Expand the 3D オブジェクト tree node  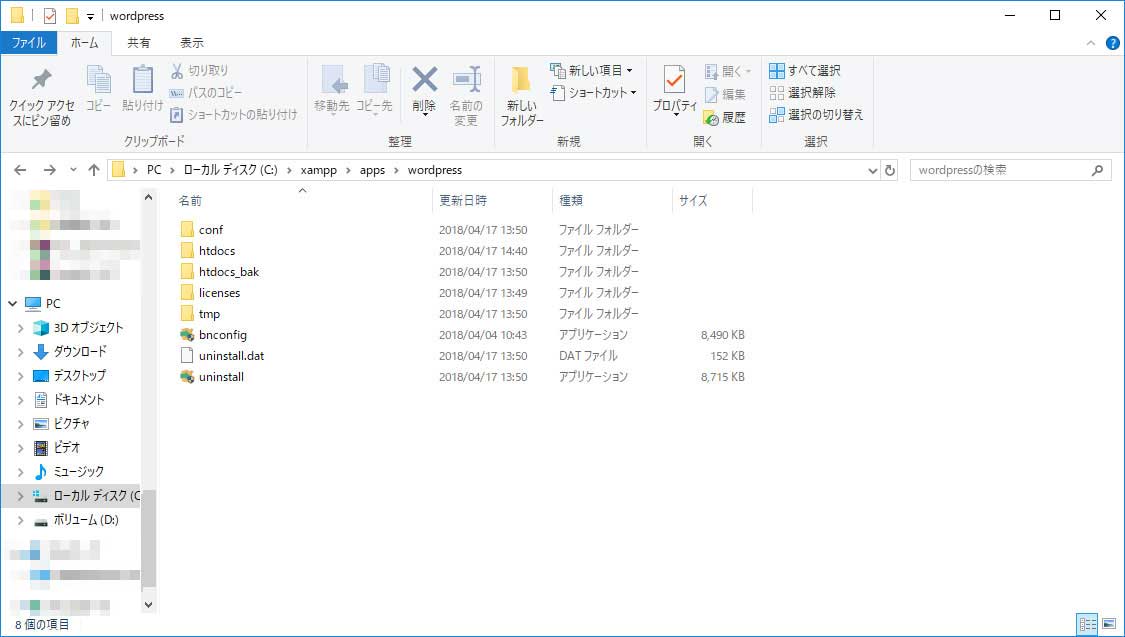coord(20,328)
